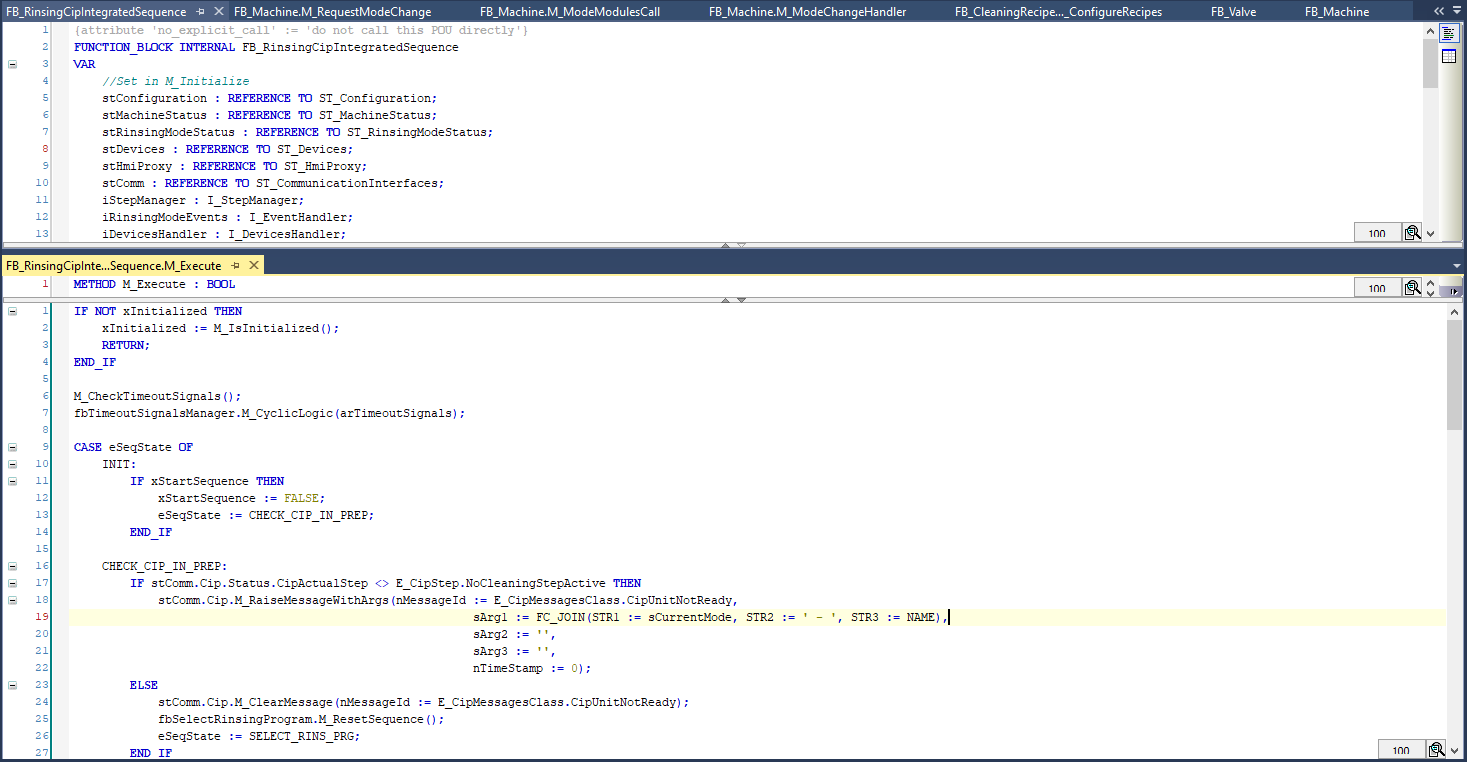Click 'FUNCTION_BLOCK INTERNAL FB_RinsingCipIntegratedSequence' line

point(266,47)
